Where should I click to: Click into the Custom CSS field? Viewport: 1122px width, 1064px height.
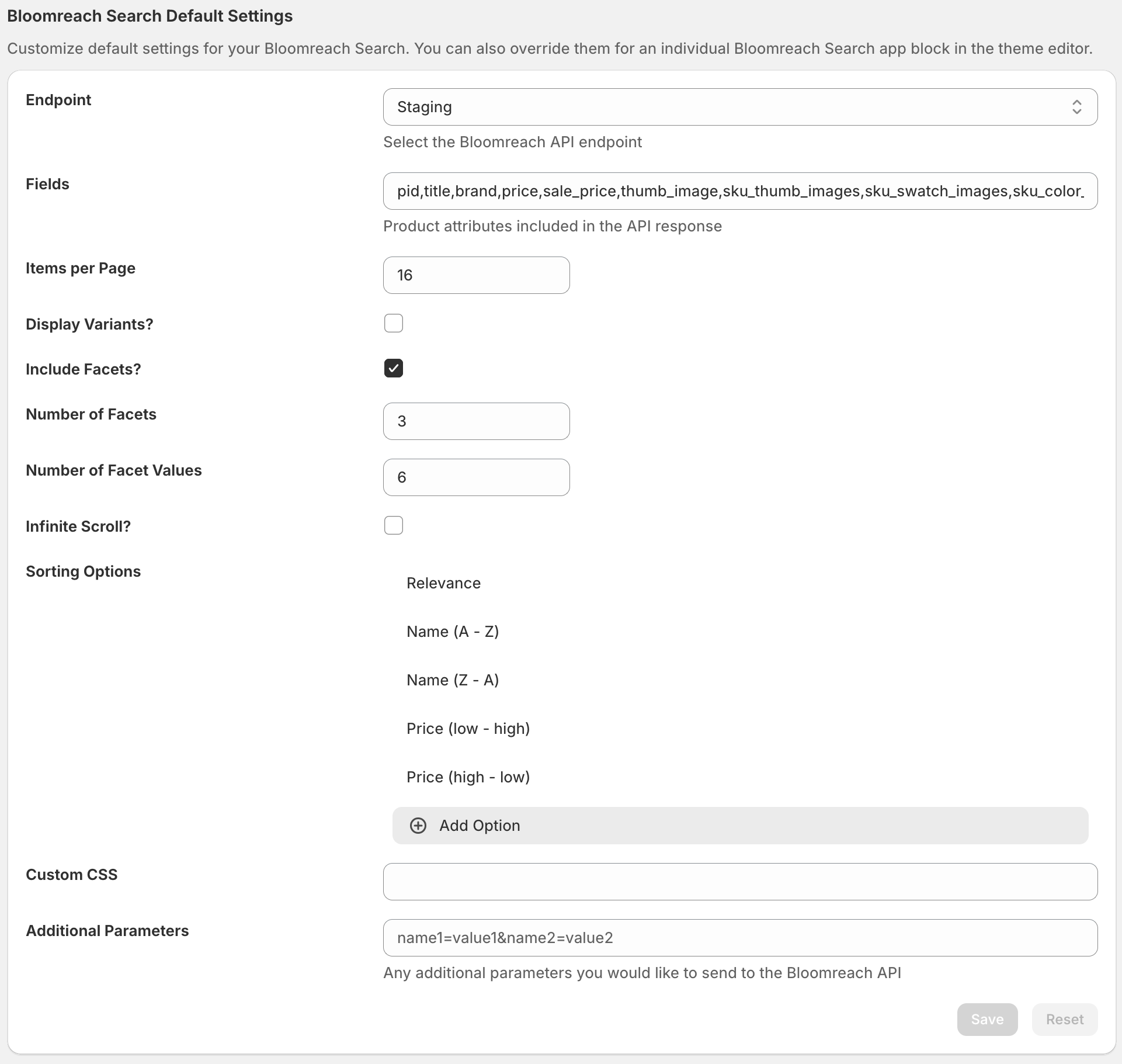[740, 882]
